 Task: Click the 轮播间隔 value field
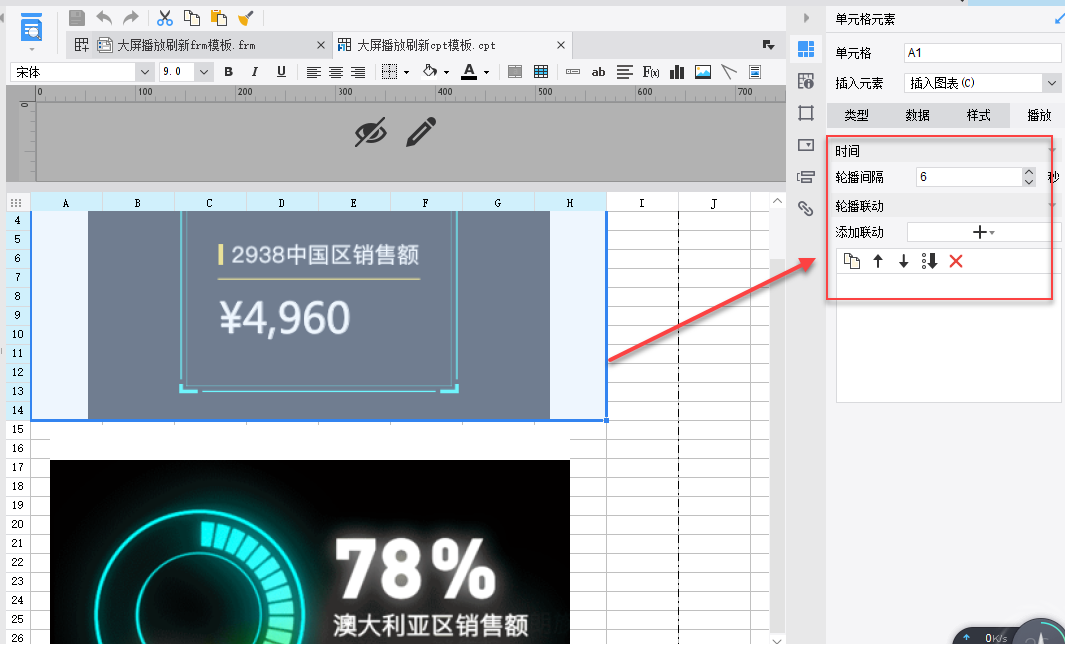969,177
